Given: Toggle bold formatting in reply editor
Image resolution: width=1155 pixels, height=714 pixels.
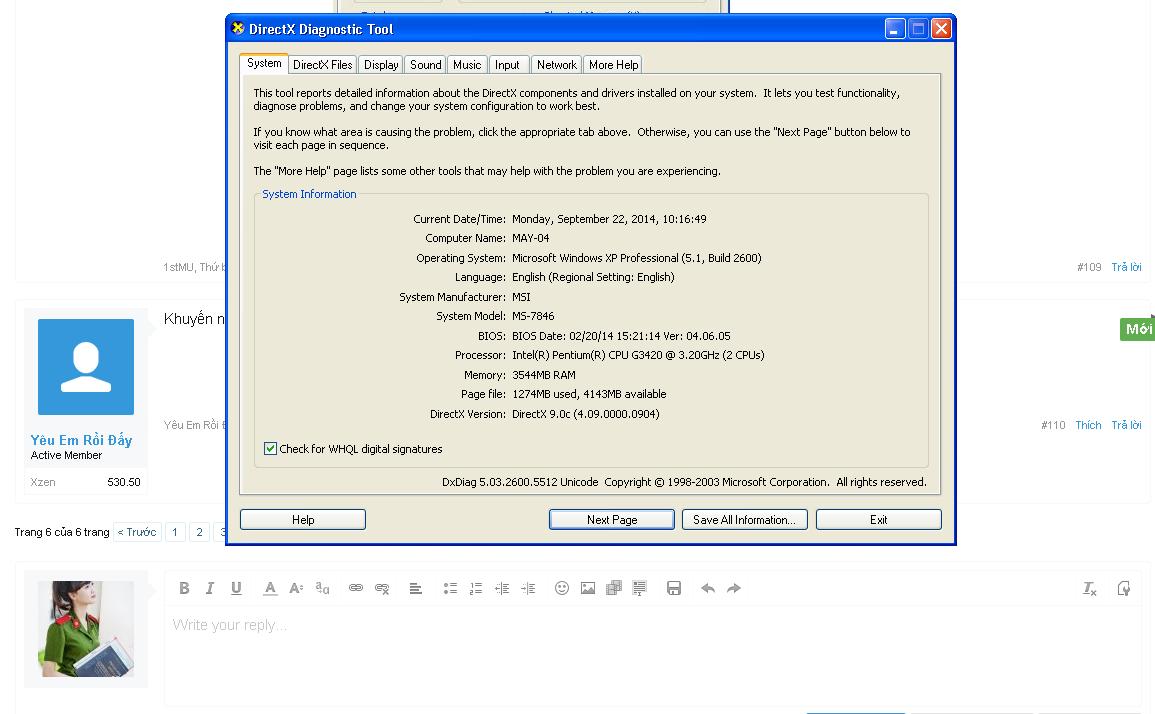Looking at the screenshot, I should 184,588.
